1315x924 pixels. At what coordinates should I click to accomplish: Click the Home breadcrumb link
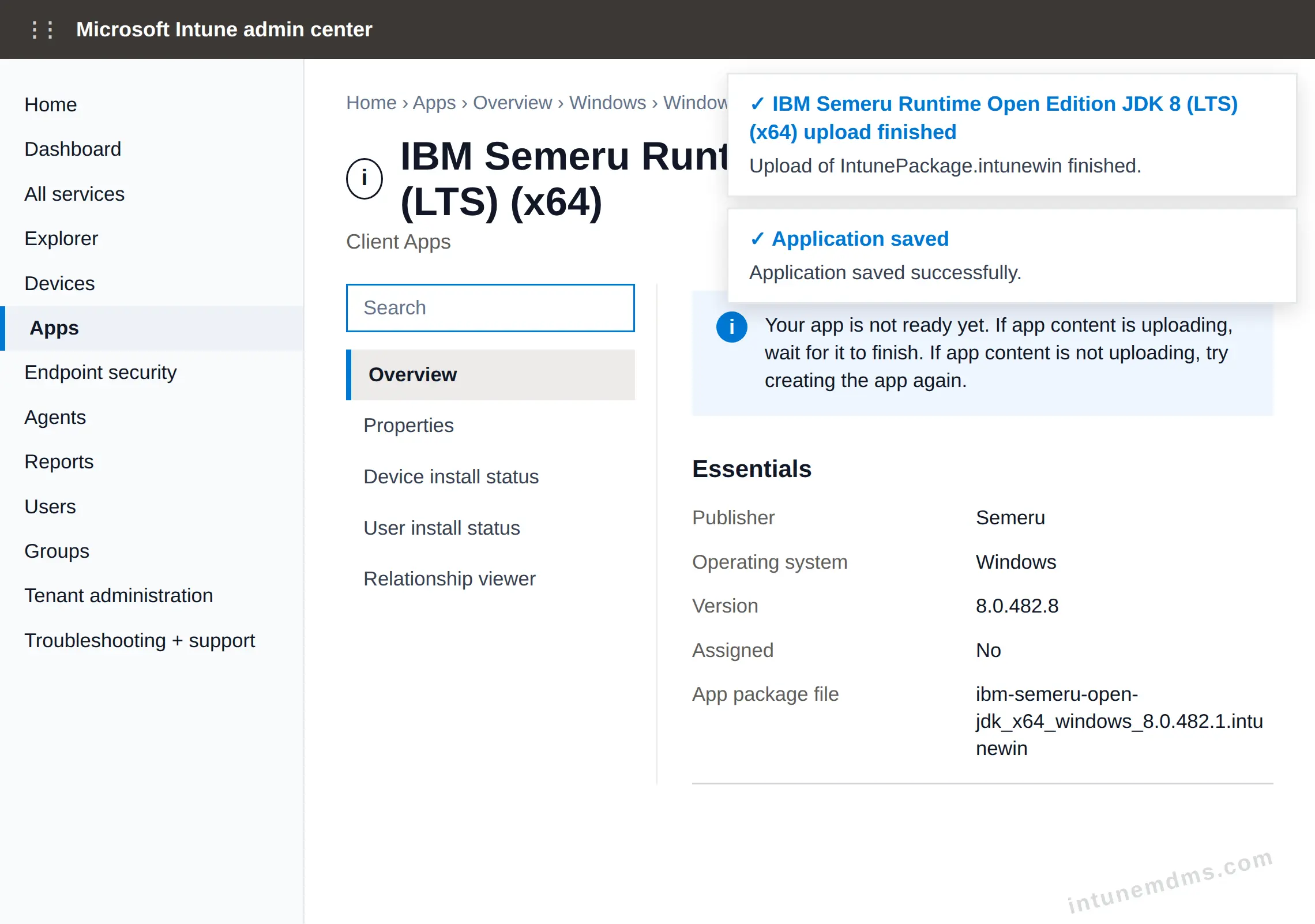pyautogui.click(x=371, y=103)
